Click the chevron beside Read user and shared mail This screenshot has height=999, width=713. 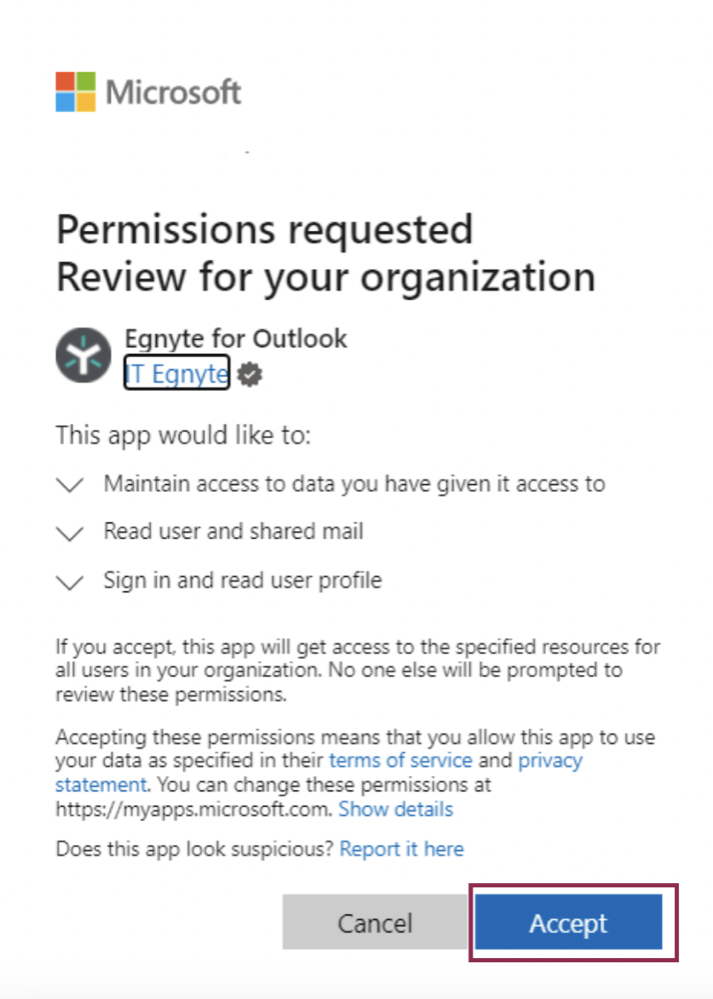69,534
